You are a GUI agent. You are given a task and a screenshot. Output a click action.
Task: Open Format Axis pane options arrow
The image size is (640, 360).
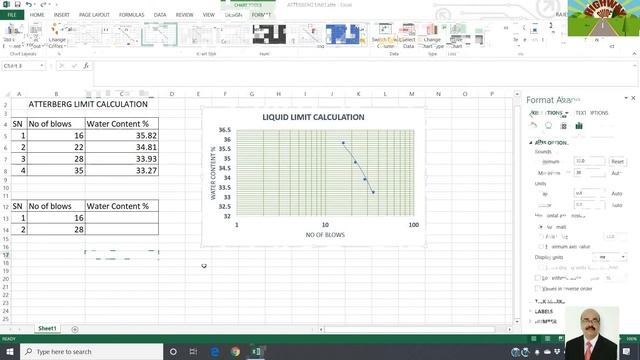pyautogui.click(x=626, y=98)
